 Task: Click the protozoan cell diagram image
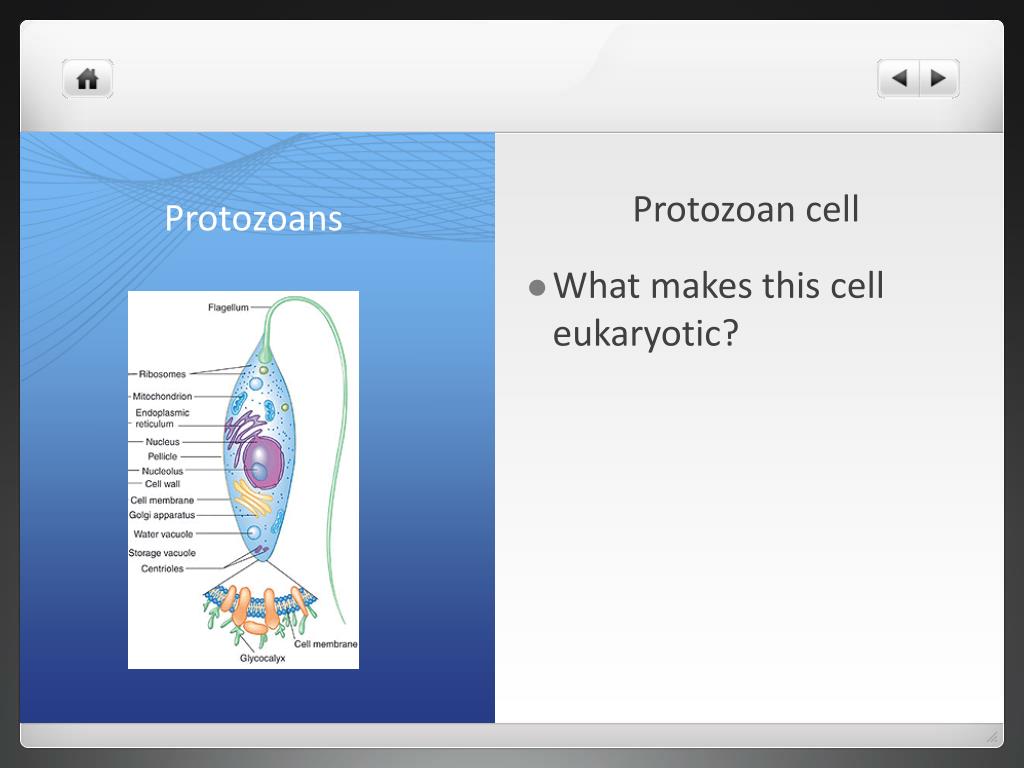click(x=243, y=480)
